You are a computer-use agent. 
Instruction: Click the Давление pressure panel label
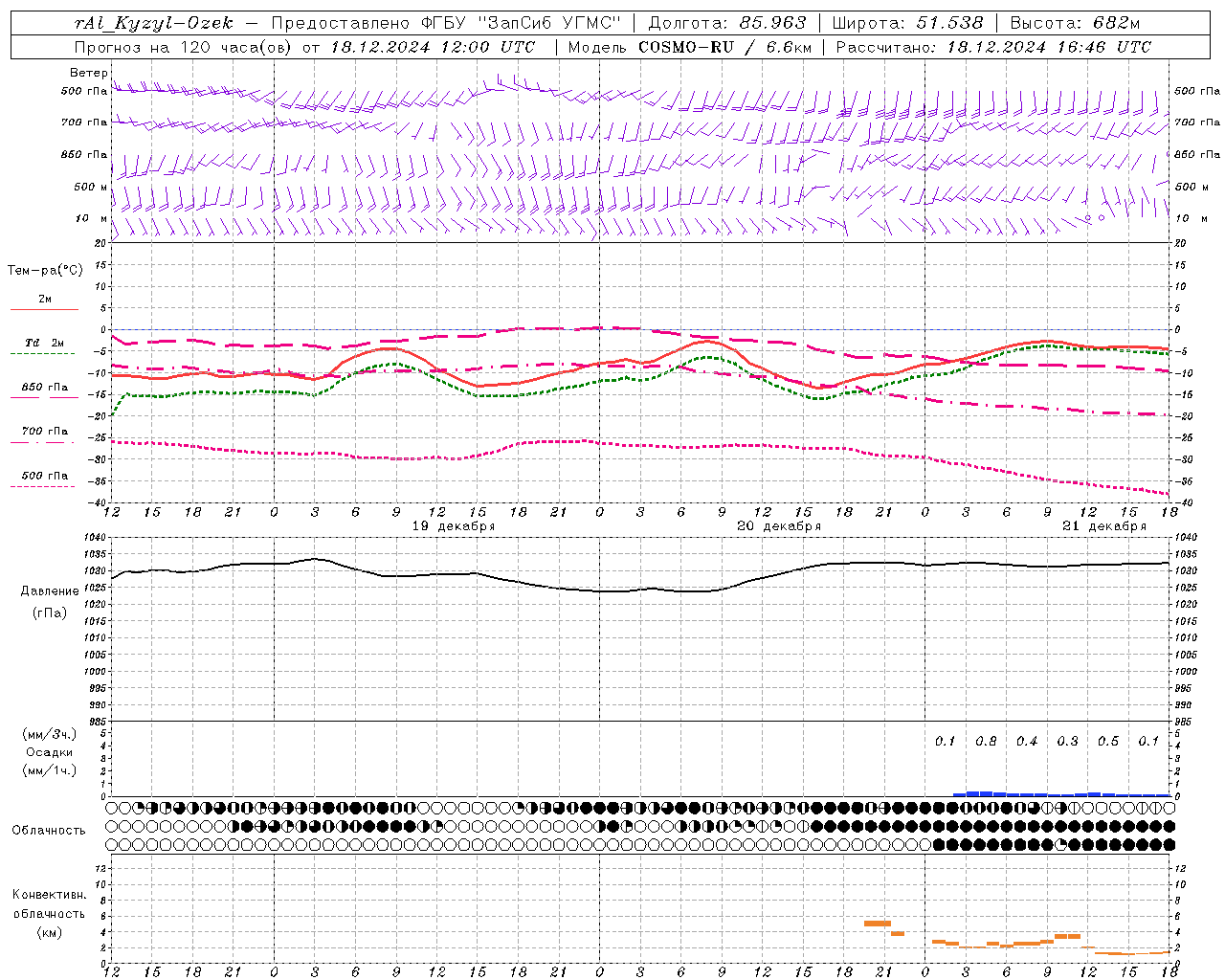(50, 591)
